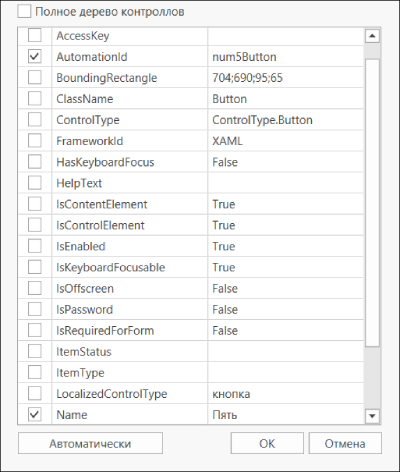
Task: Select the num5Button value cell
Action: (x=285, y=57)
